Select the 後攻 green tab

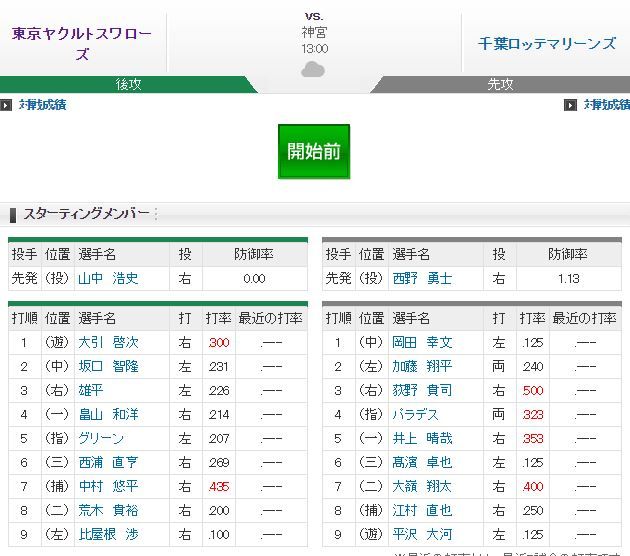coord(128,84)
